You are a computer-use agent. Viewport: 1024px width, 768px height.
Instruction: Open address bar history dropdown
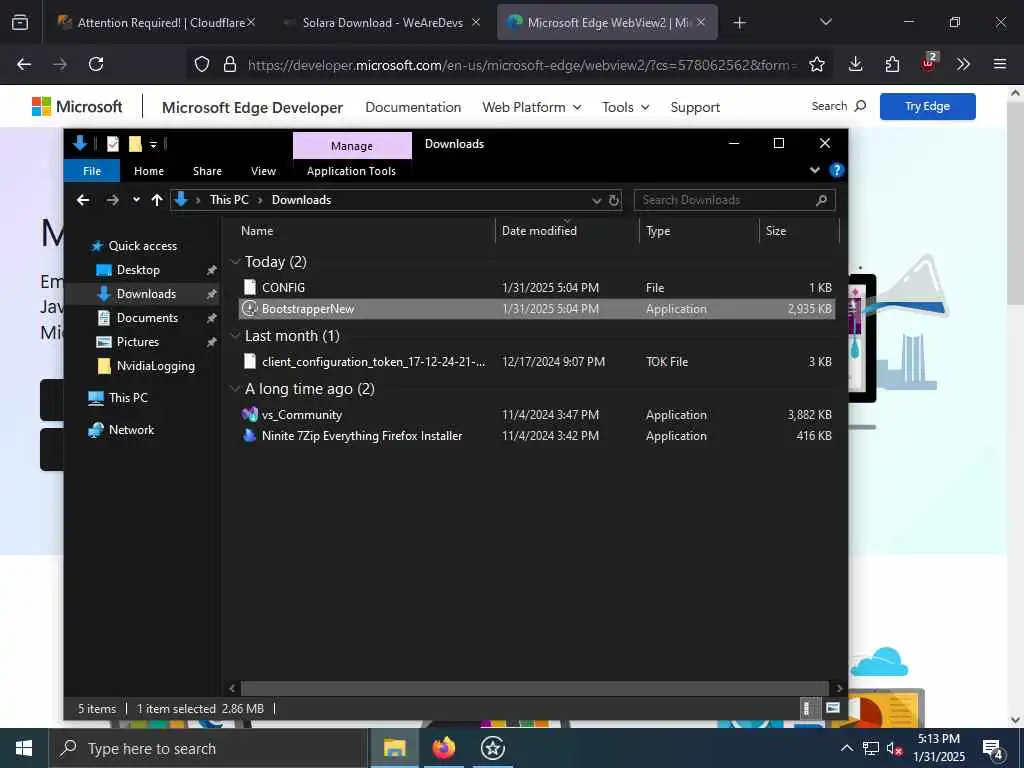click(x=596, y=200)
